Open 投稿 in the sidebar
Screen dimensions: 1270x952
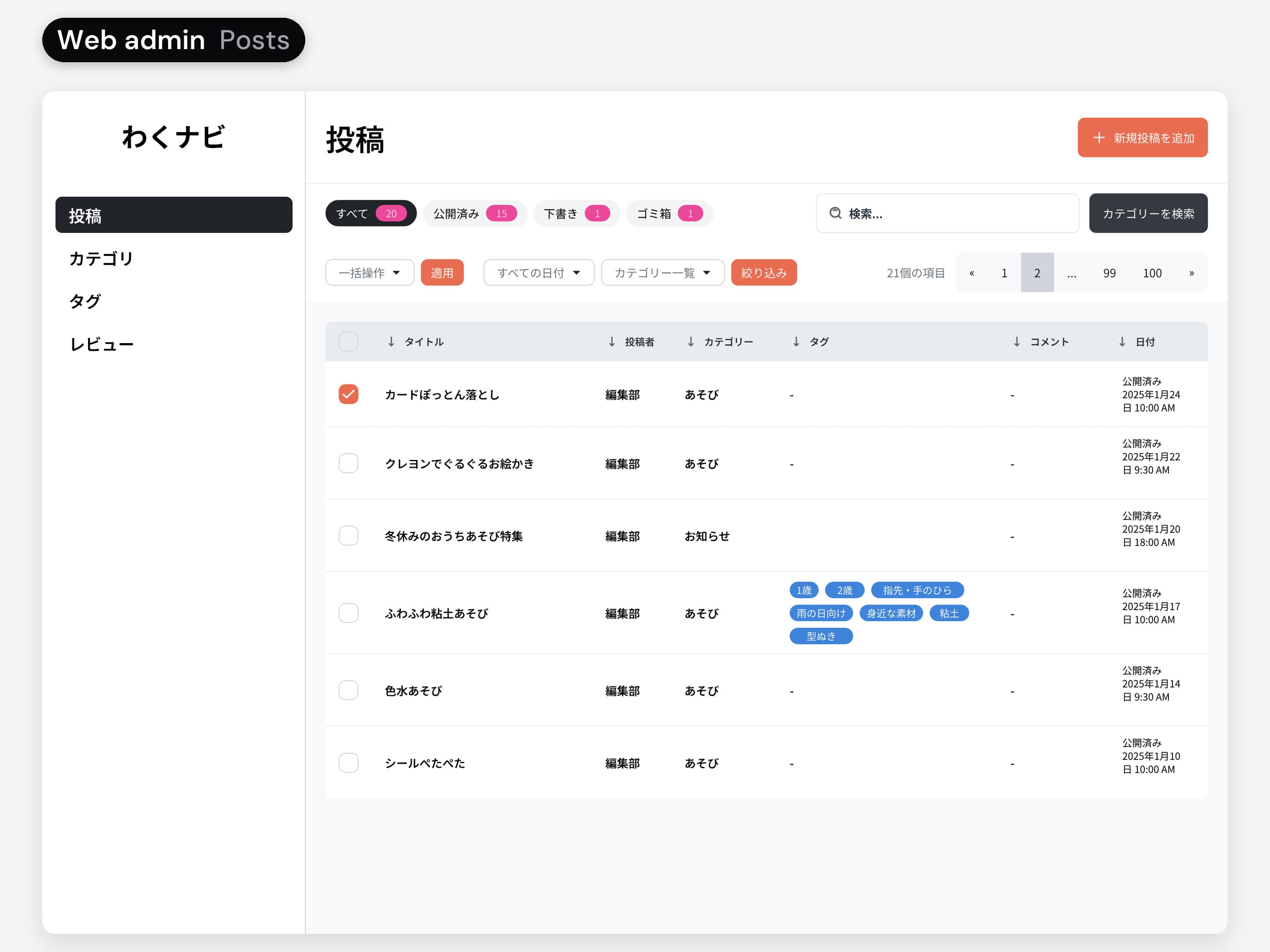(x=174, y=215)
